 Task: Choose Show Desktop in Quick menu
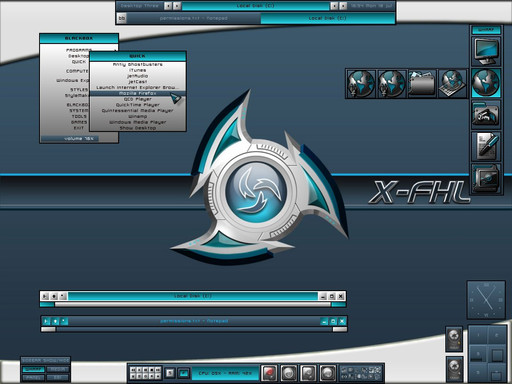[x=138, y=128]
